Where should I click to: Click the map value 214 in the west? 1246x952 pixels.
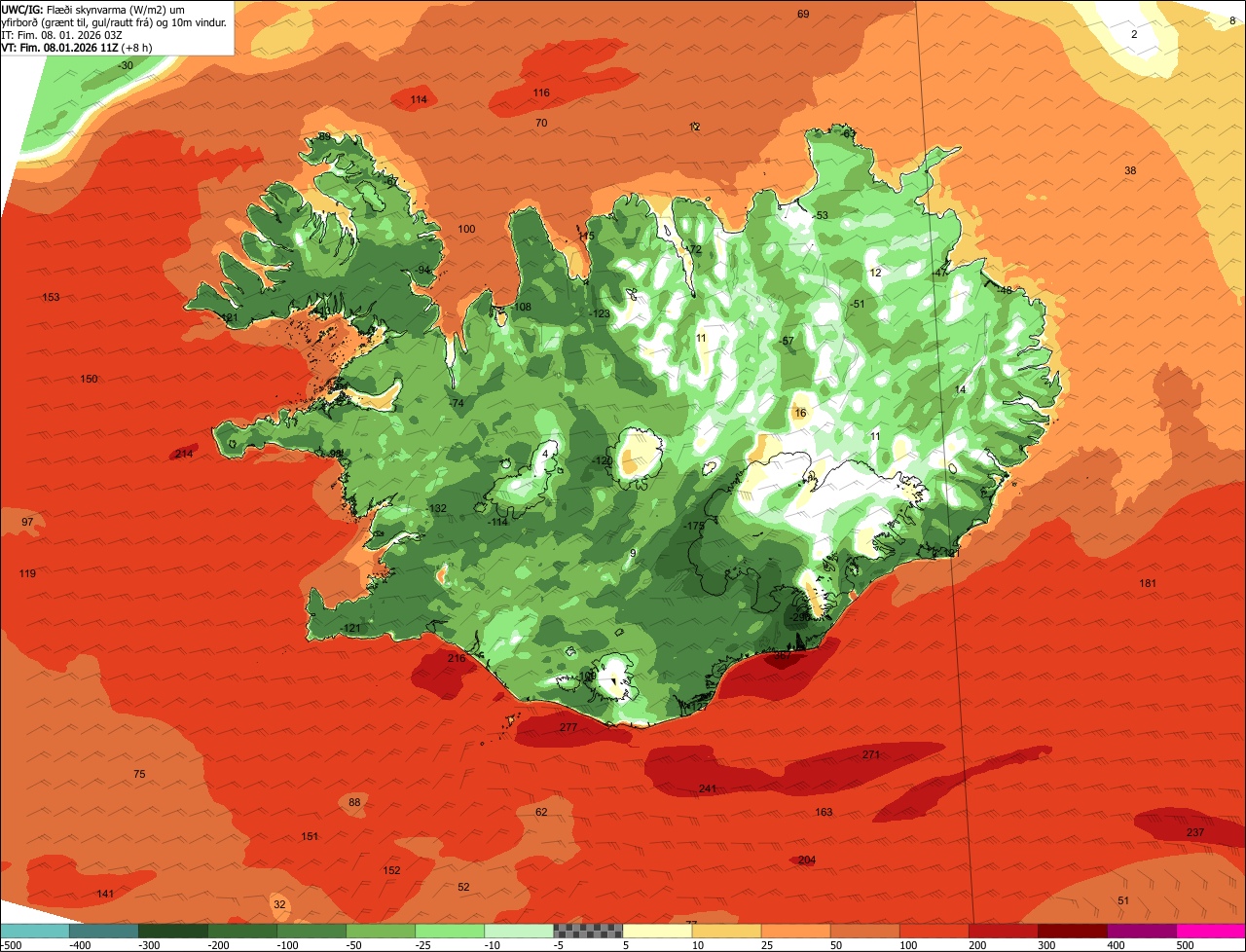[x=184, y=455]
